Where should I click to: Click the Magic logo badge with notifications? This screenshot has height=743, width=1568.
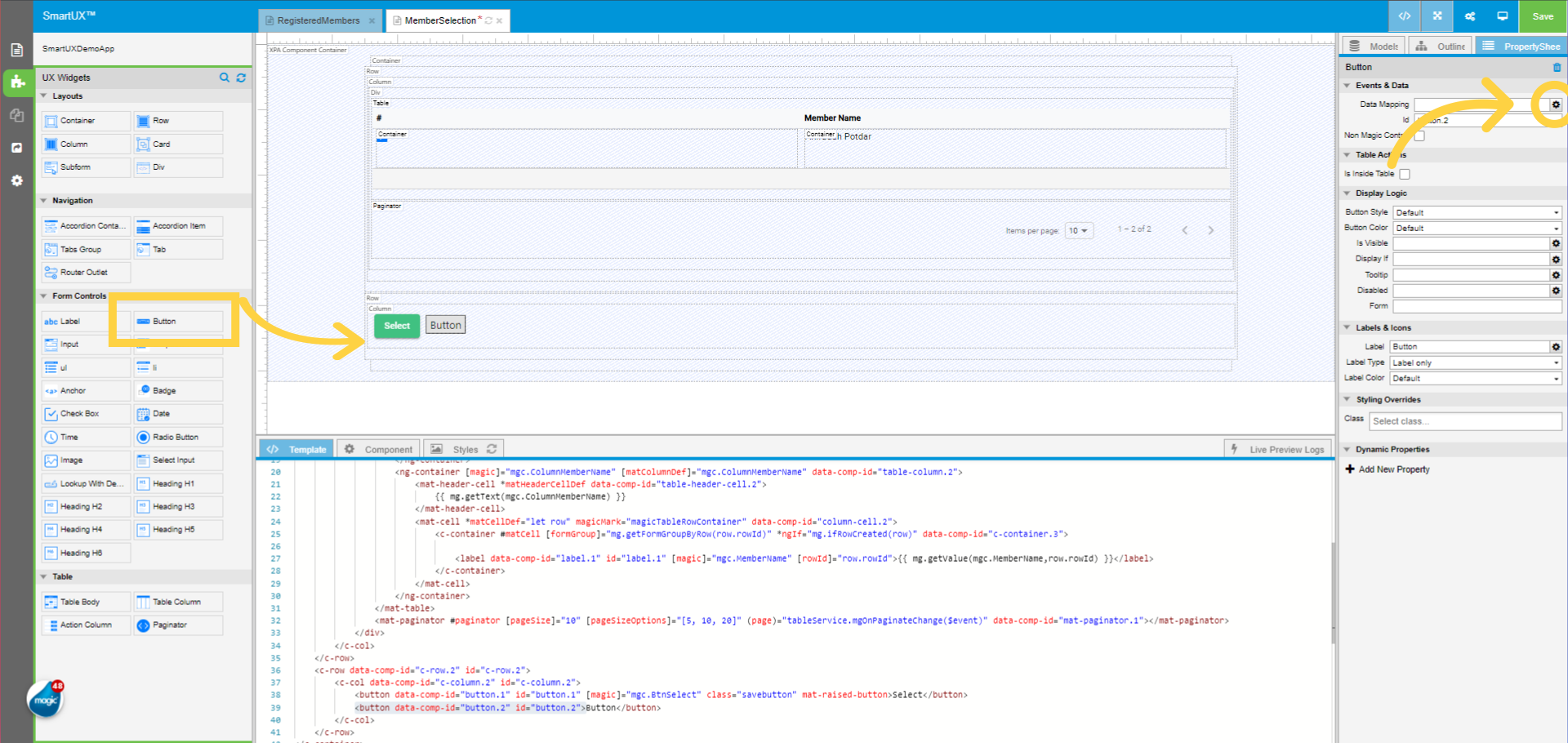(46, 700)
